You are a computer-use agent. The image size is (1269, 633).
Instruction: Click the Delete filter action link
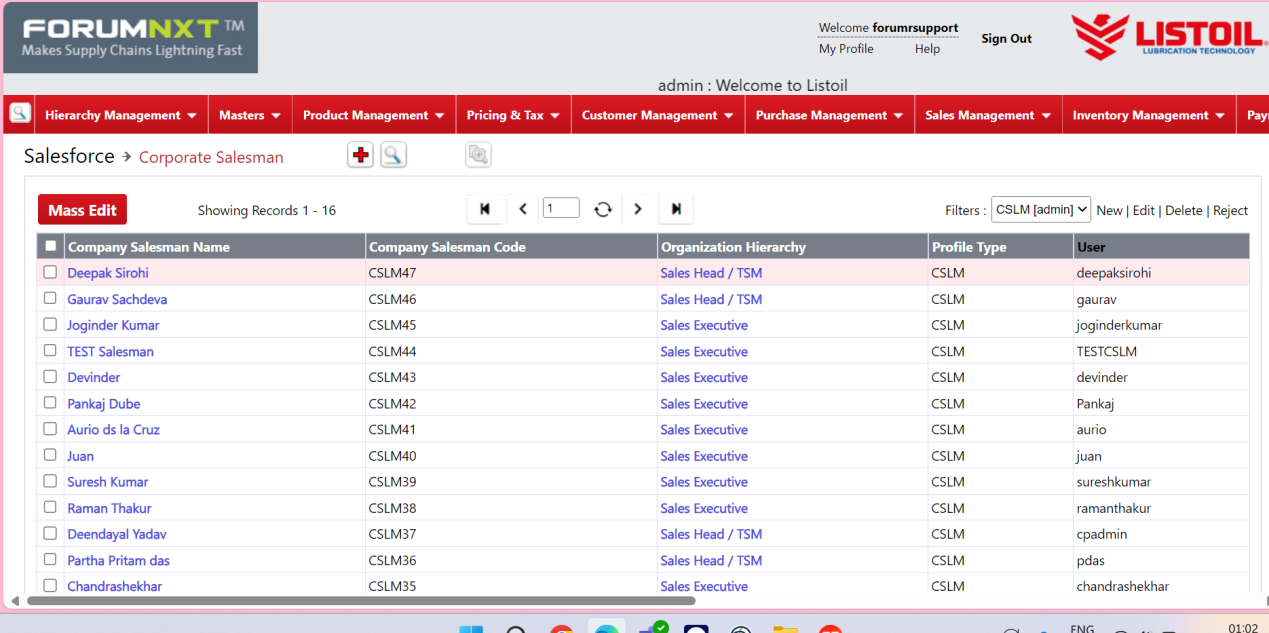(1184, 210)
